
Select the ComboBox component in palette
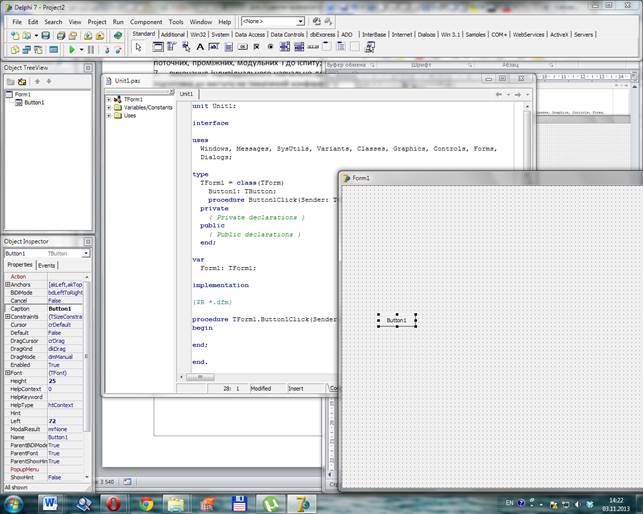point(299,47)
